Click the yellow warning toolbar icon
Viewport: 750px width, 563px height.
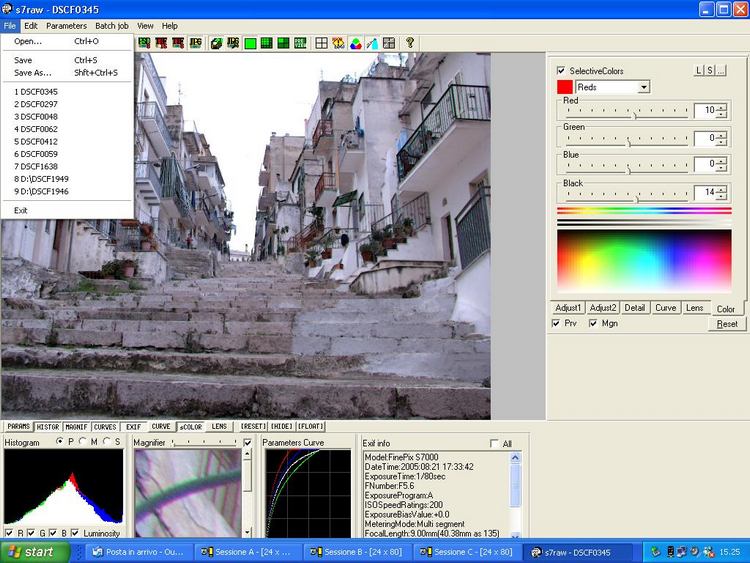(338, 43)
